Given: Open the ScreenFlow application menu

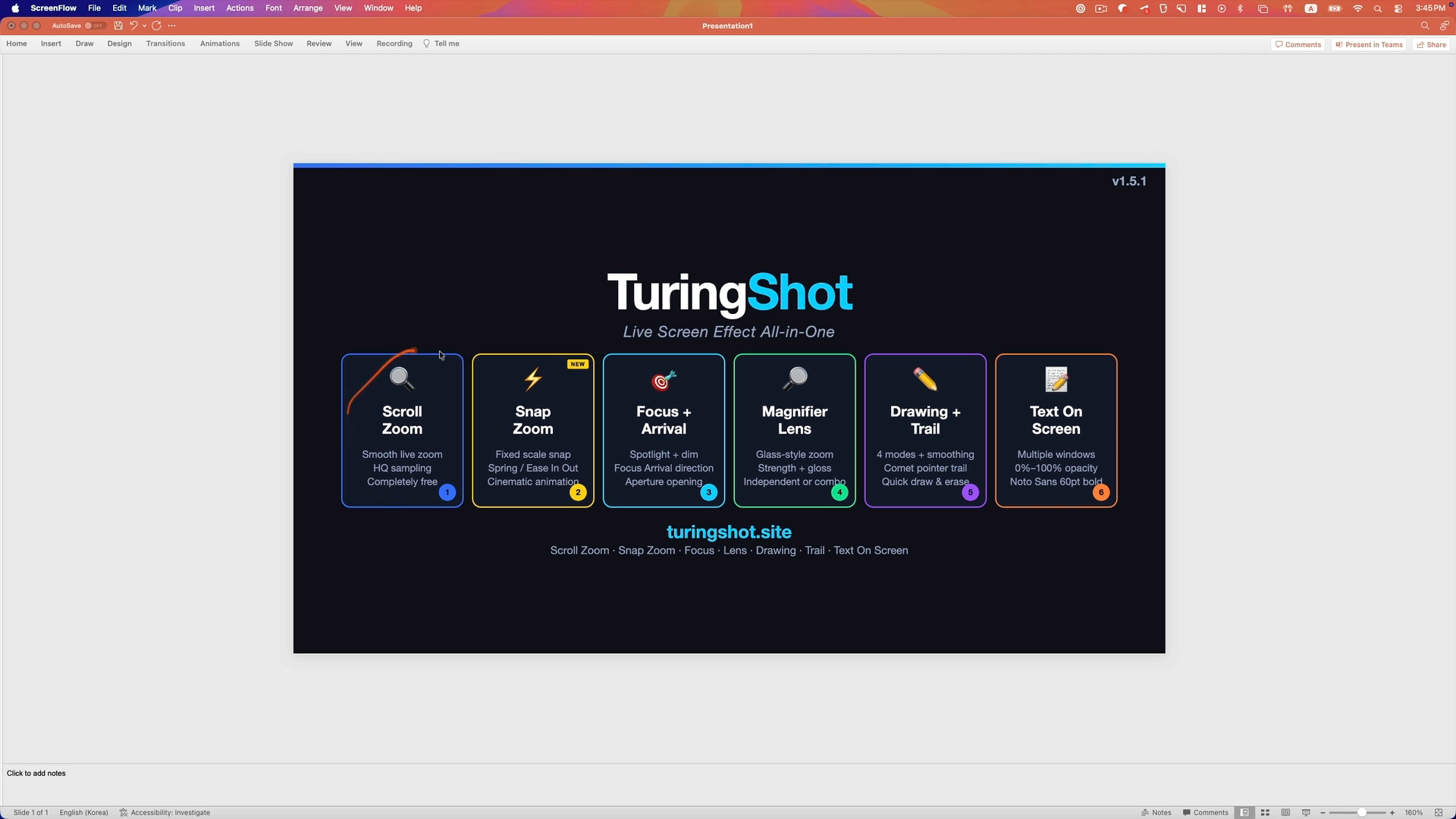Looking at the screenshot, I should click(53, 8).
